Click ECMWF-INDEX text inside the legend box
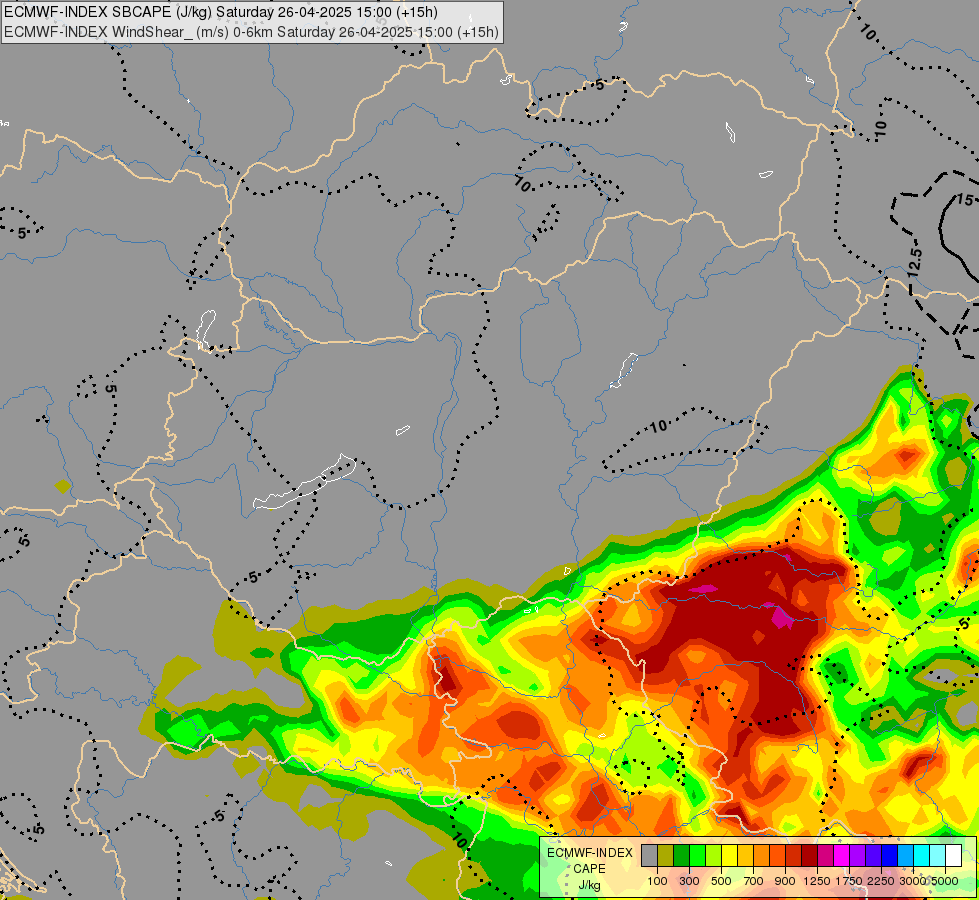Viewport: 979px width, 900px height. pos(589,853)
